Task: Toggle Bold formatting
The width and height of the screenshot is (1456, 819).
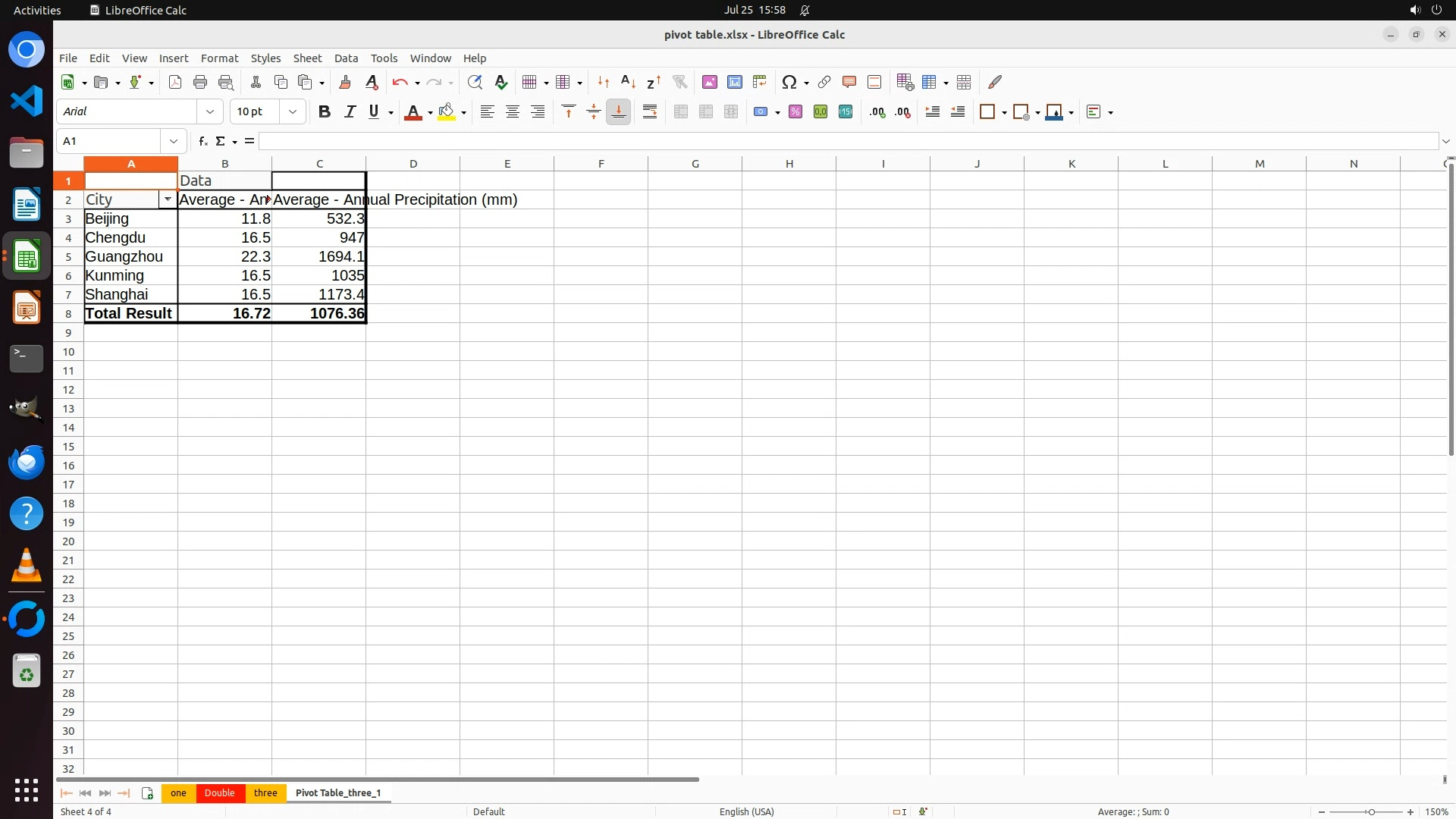Action: [x=325, y=111]
